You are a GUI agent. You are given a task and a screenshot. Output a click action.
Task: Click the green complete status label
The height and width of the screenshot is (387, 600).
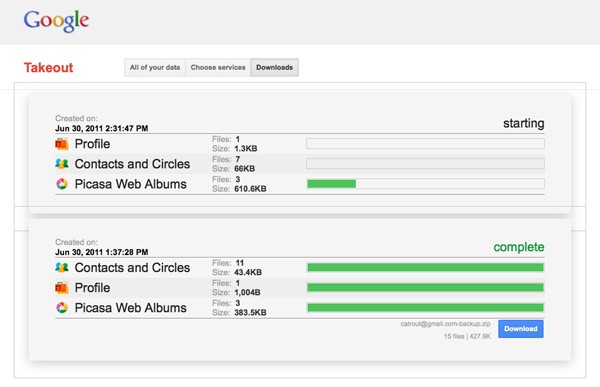(519, 247)
